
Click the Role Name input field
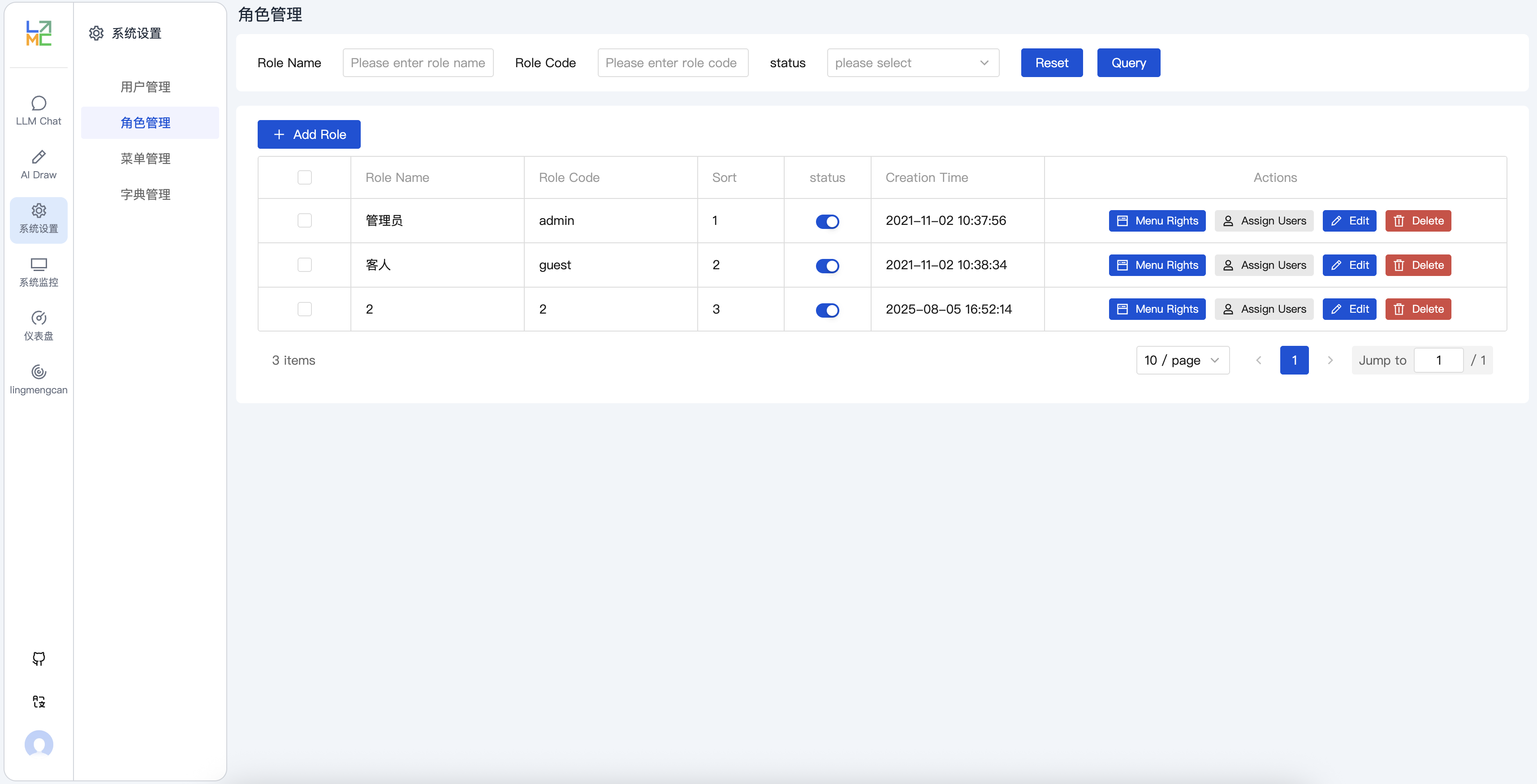(418, 63)
